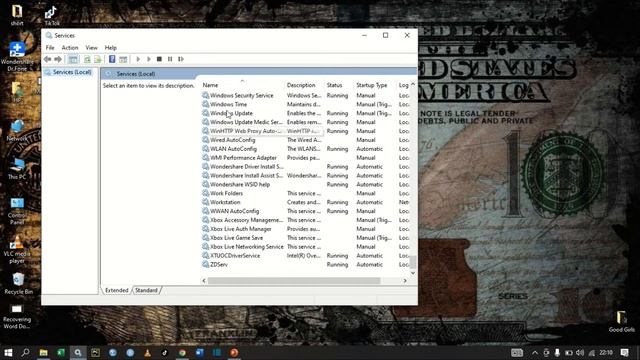Click the taskbar search magnifier icon
This screenshot has height=360, width=640.
click(x=26, y=353)
